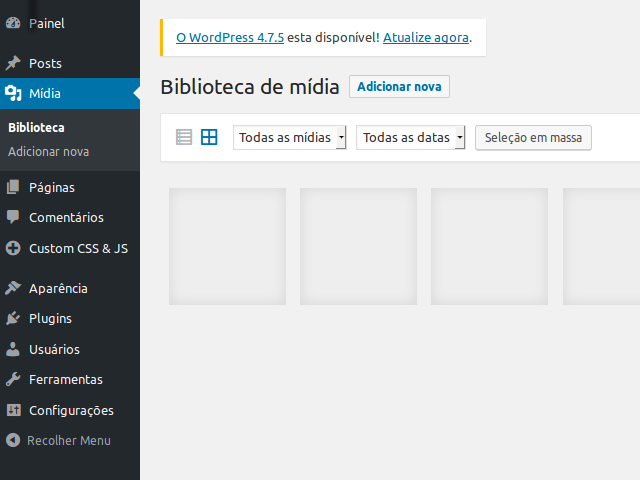
Task: Open the Custom CSS & JS menu
Action: tap(70, 249)
